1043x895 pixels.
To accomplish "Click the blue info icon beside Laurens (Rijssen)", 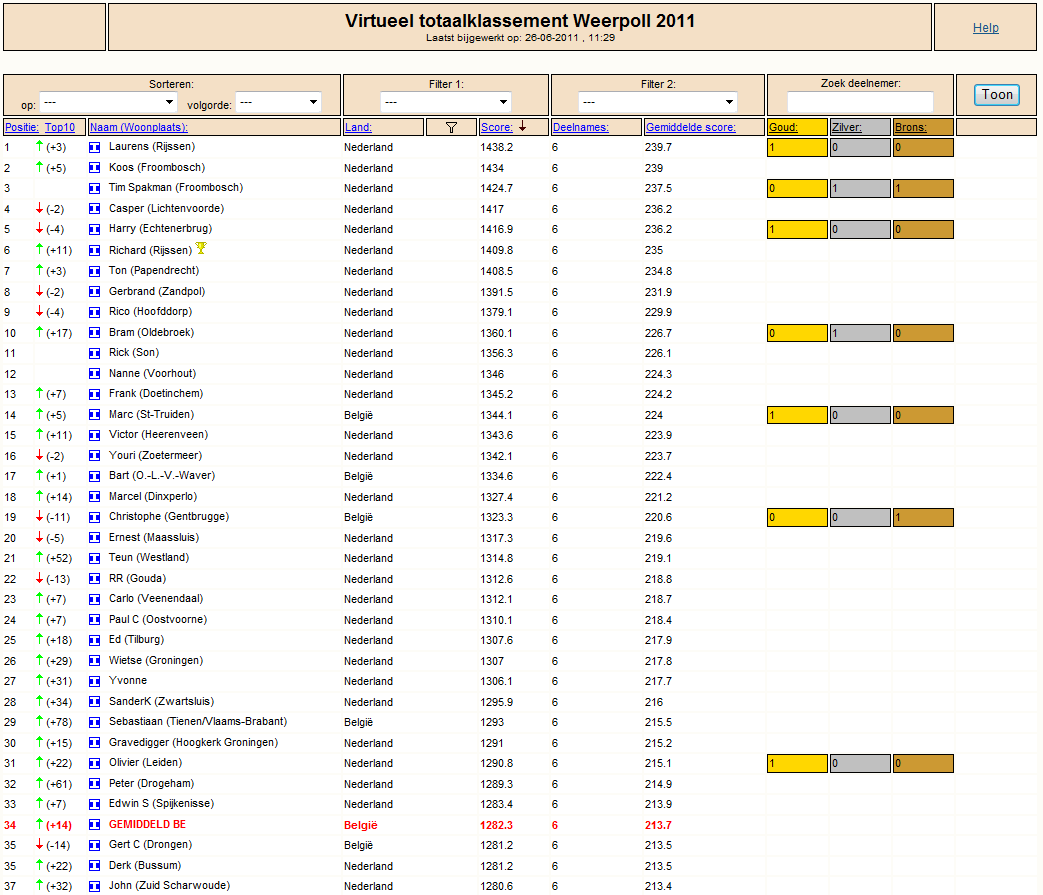I will 94,147.
